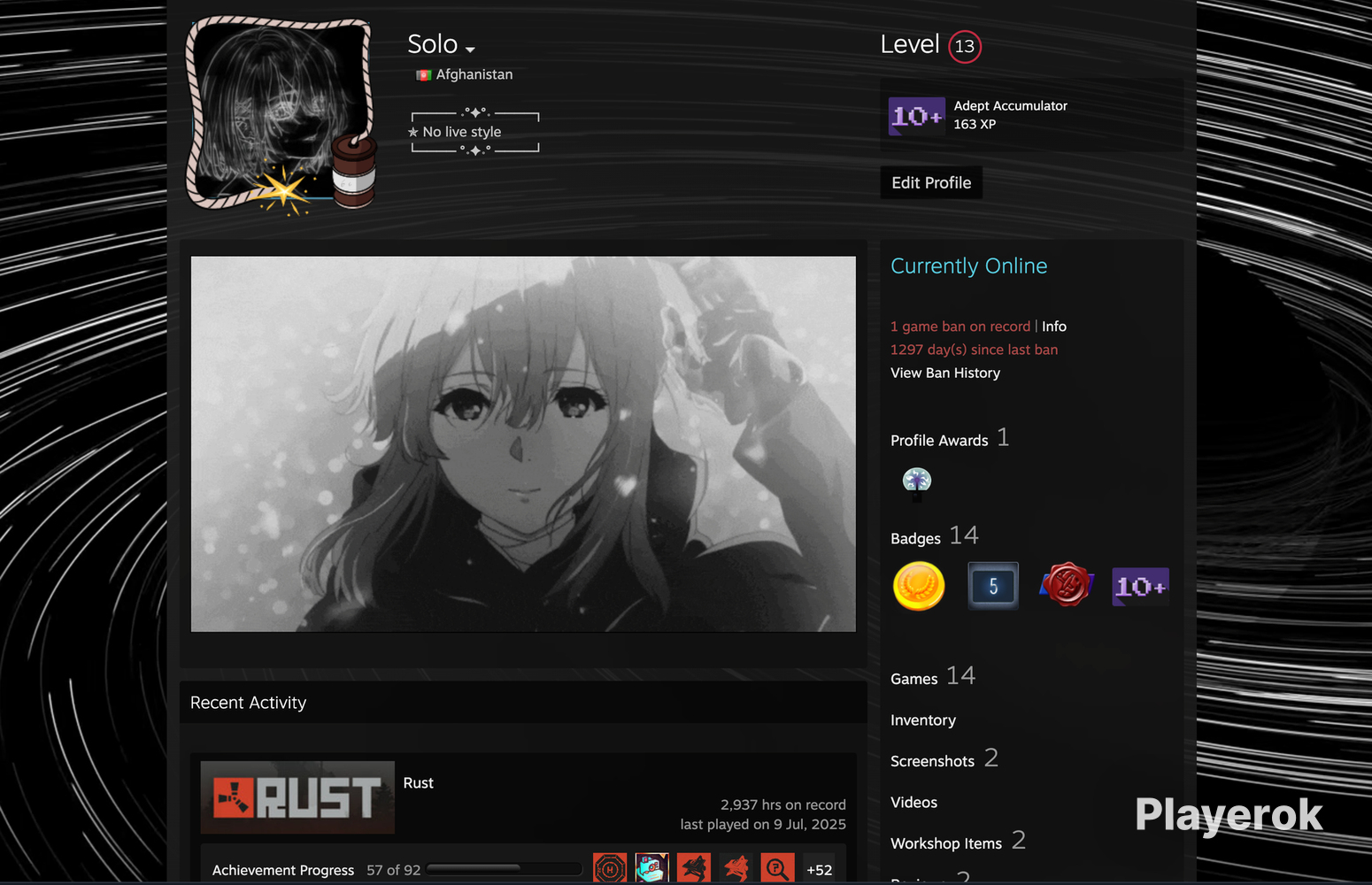Click the Edit Profile button
The width and height of the screenshot is (1372, 885).
(x=931, y=182)
